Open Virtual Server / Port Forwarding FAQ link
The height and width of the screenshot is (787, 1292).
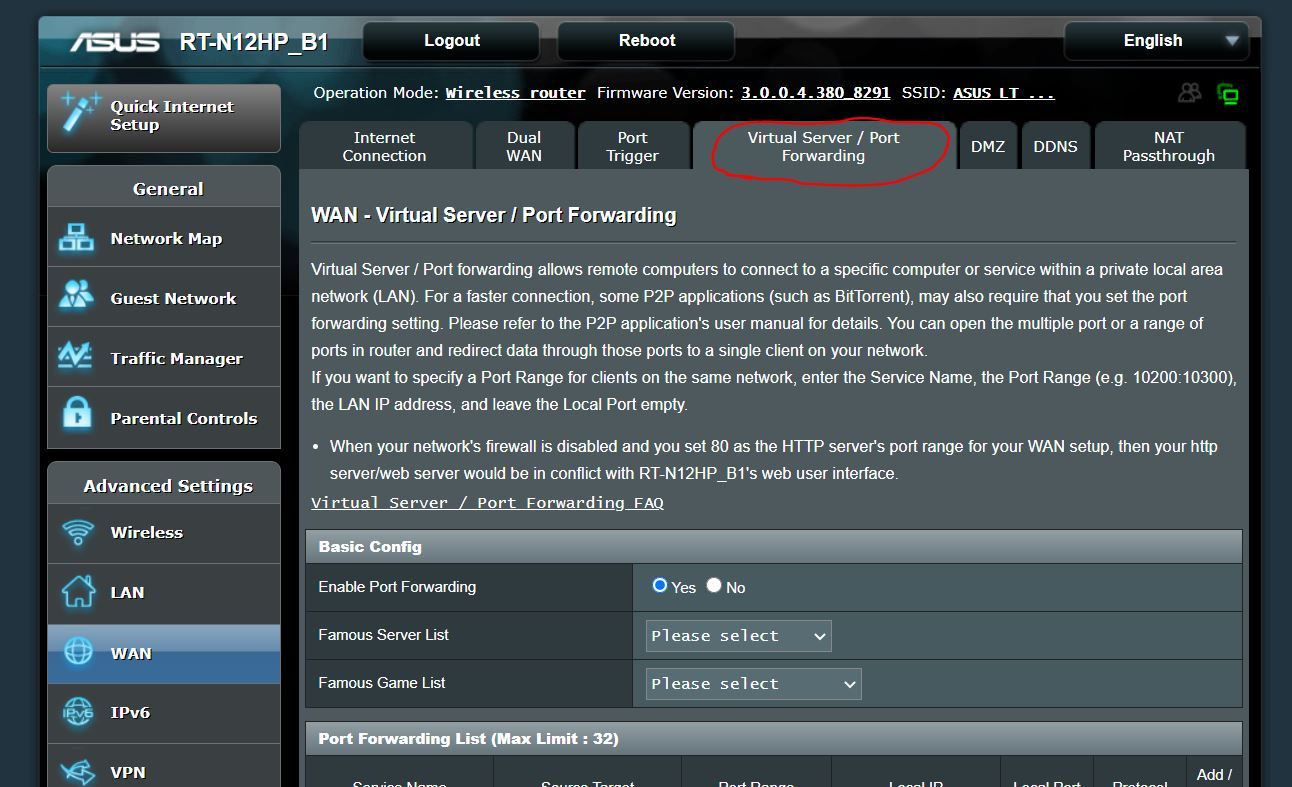[x=487, y=503]
